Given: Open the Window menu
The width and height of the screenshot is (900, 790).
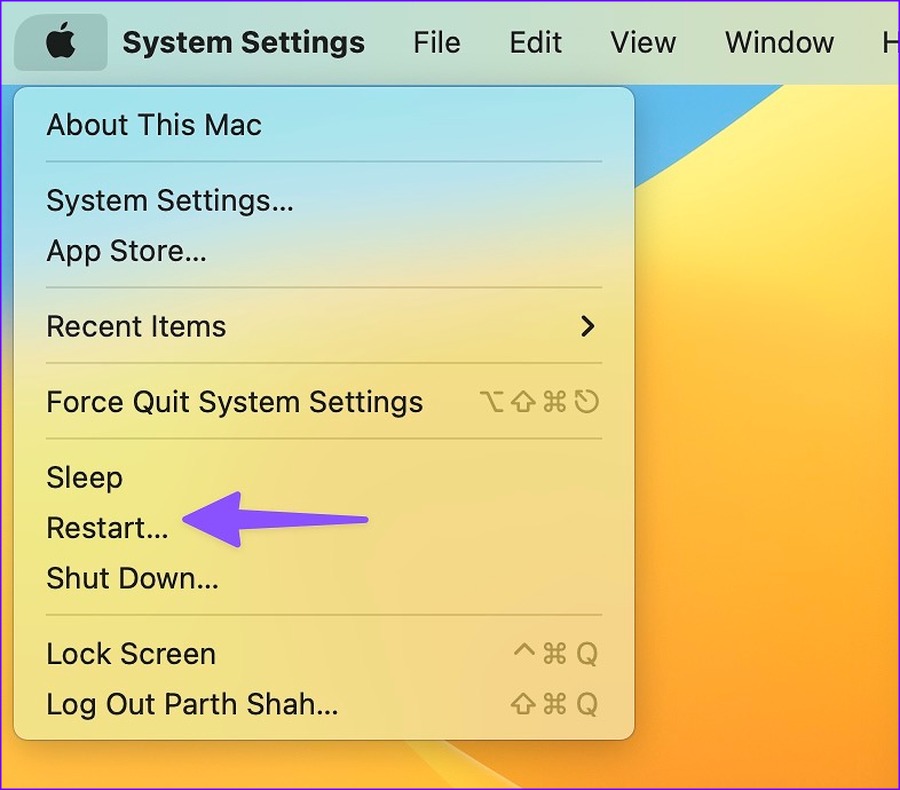Looking at the screenshot, I should point(779,42).
